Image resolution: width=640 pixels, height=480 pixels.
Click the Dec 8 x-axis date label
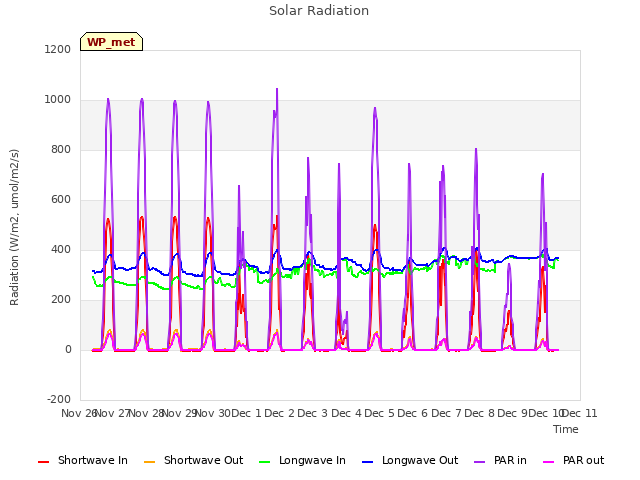click(479, 413)
